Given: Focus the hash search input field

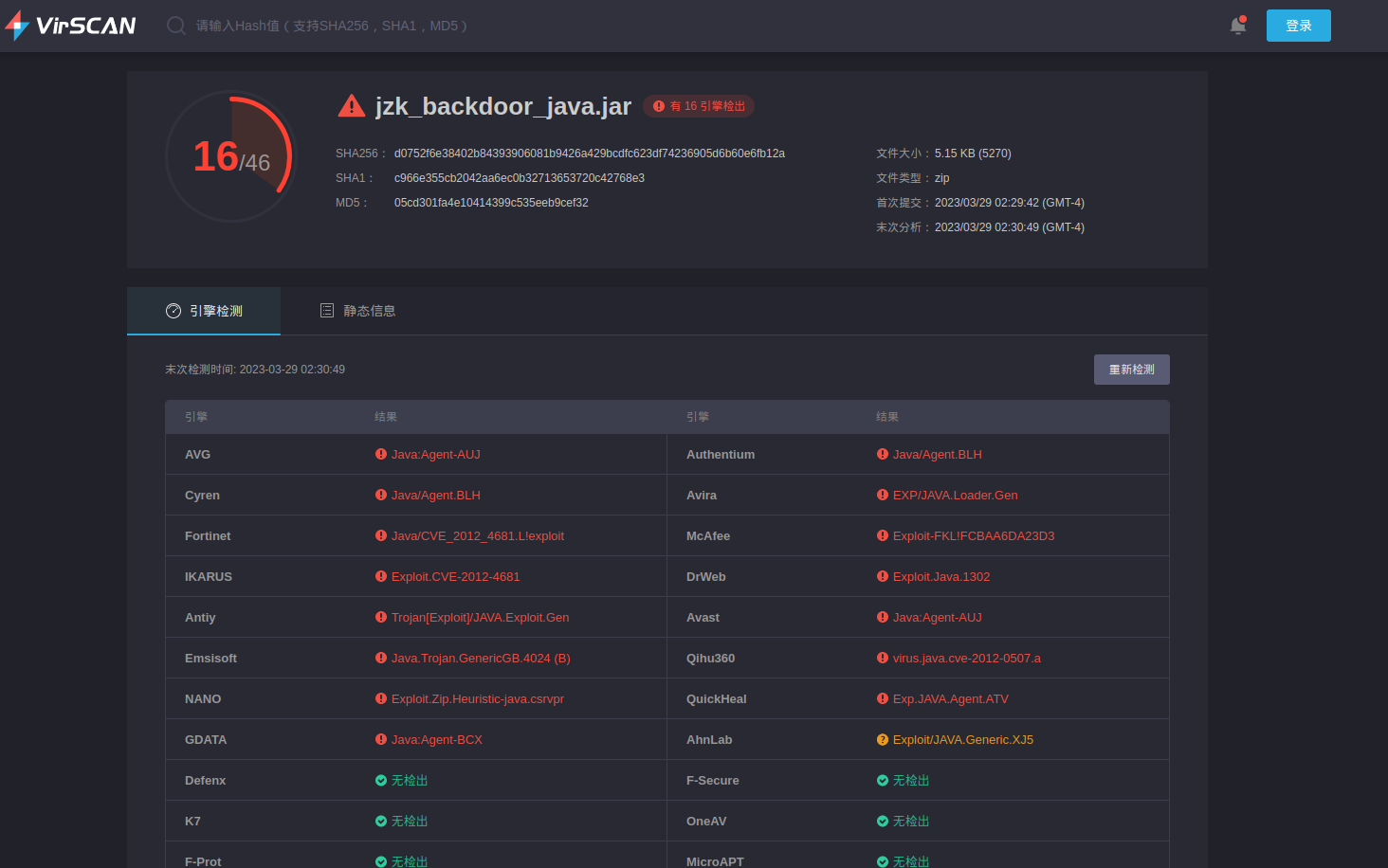Looking at the screenshot, I should [x=332, y=26].
